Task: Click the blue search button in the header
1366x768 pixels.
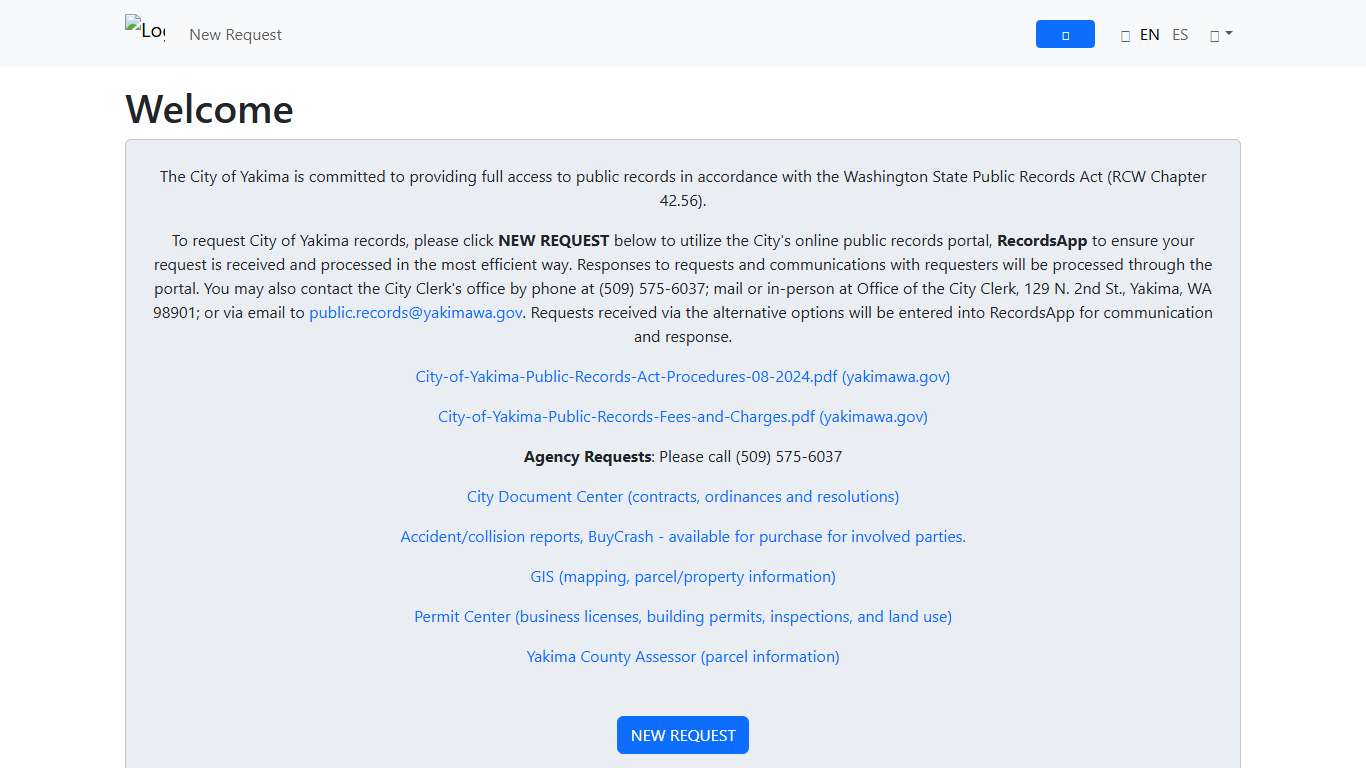Action: [1064, 33]
